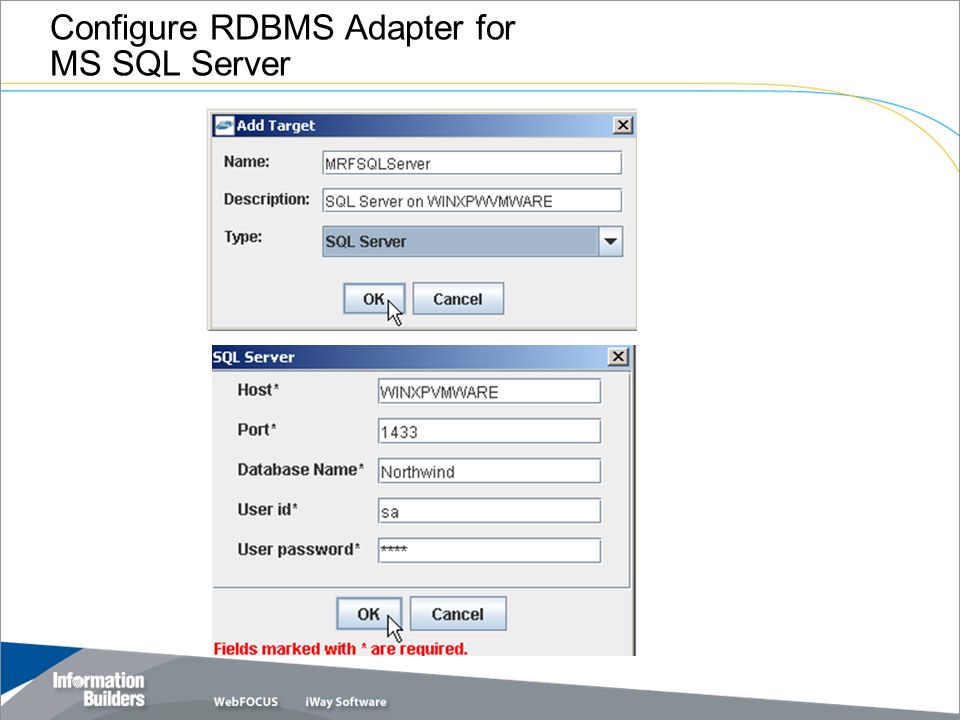The image size is (960, 720).
Task: Click the 'Port*' label
Action: [x=257, y=430]
